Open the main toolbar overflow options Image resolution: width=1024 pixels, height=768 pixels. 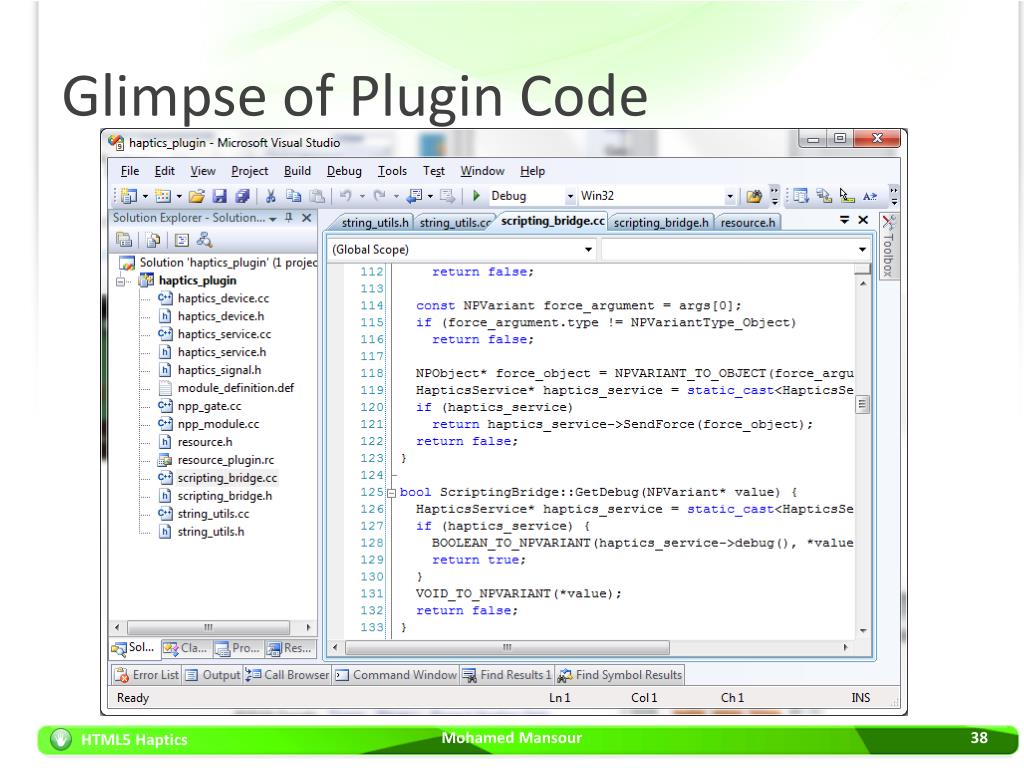tap(775, 196)
